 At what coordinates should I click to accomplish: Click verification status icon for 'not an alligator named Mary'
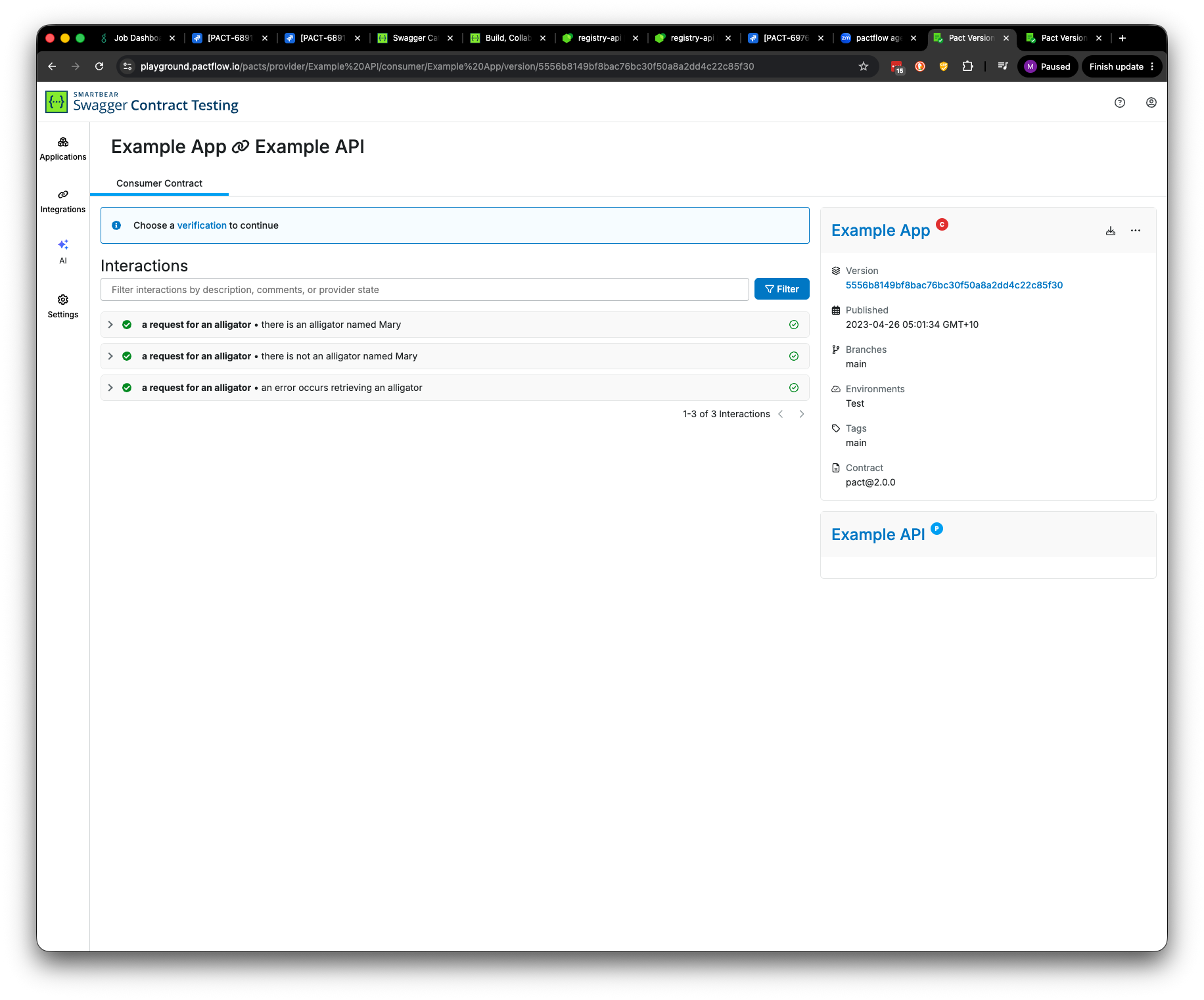click(794, 356)
